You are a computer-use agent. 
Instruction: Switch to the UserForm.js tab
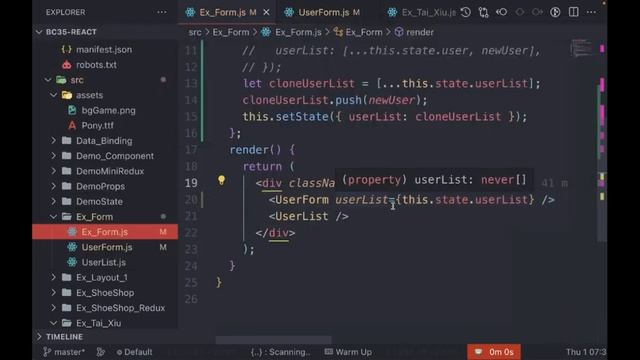(323, 13)
